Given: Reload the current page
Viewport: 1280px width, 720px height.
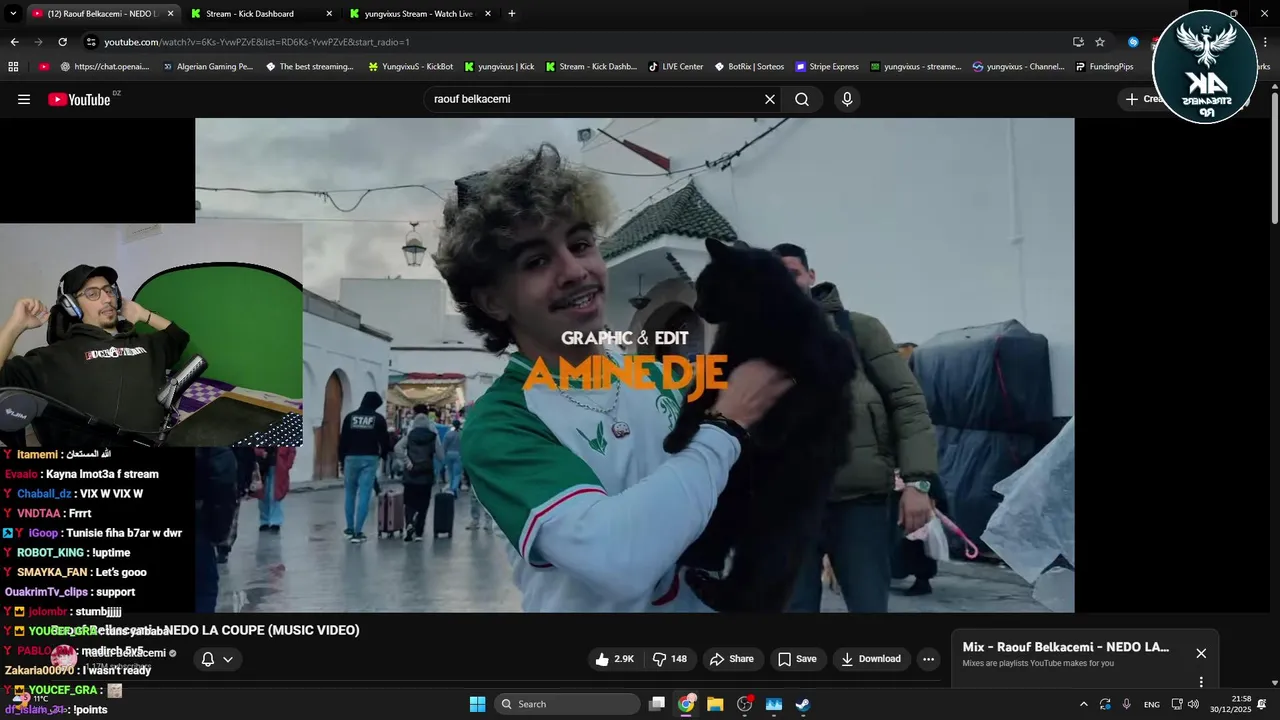Looking at the screenshot, I should pyautogui.click(x=62, y=42).
